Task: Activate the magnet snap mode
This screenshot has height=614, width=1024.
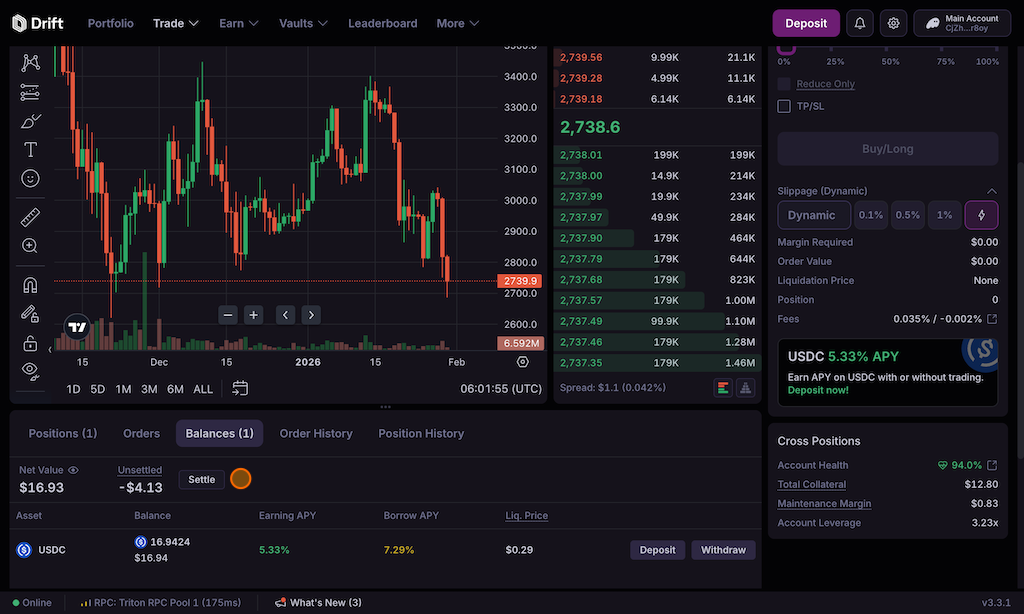Action: [x=30, y=285]
